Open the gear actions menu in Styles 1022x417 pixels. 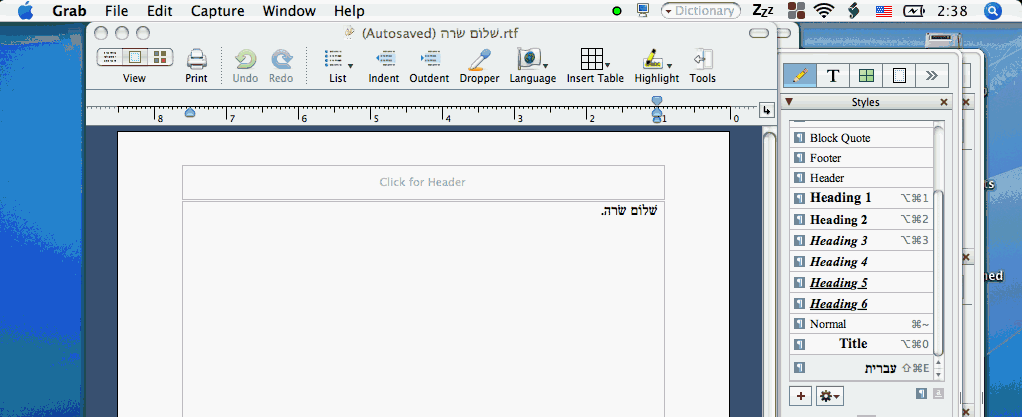tap(830, 395)
